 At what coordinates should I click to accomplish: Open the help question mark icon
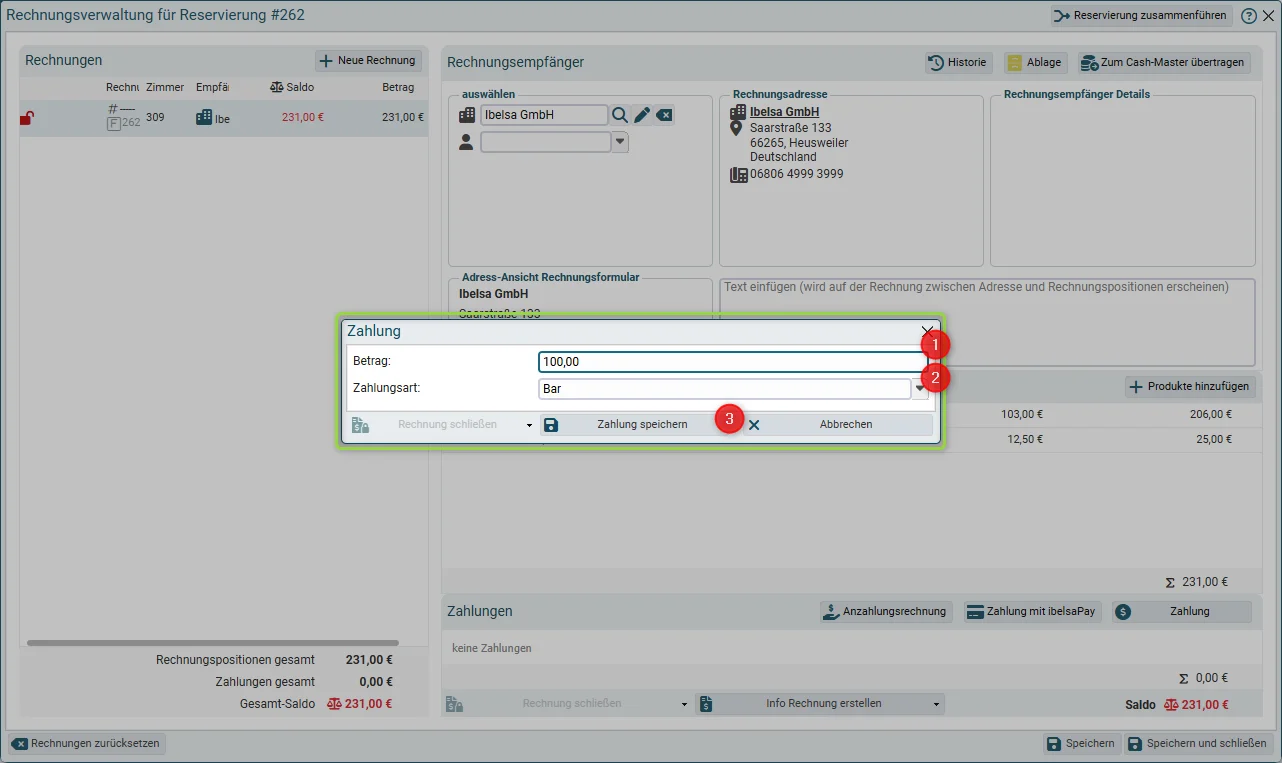tap(1249, 16)
